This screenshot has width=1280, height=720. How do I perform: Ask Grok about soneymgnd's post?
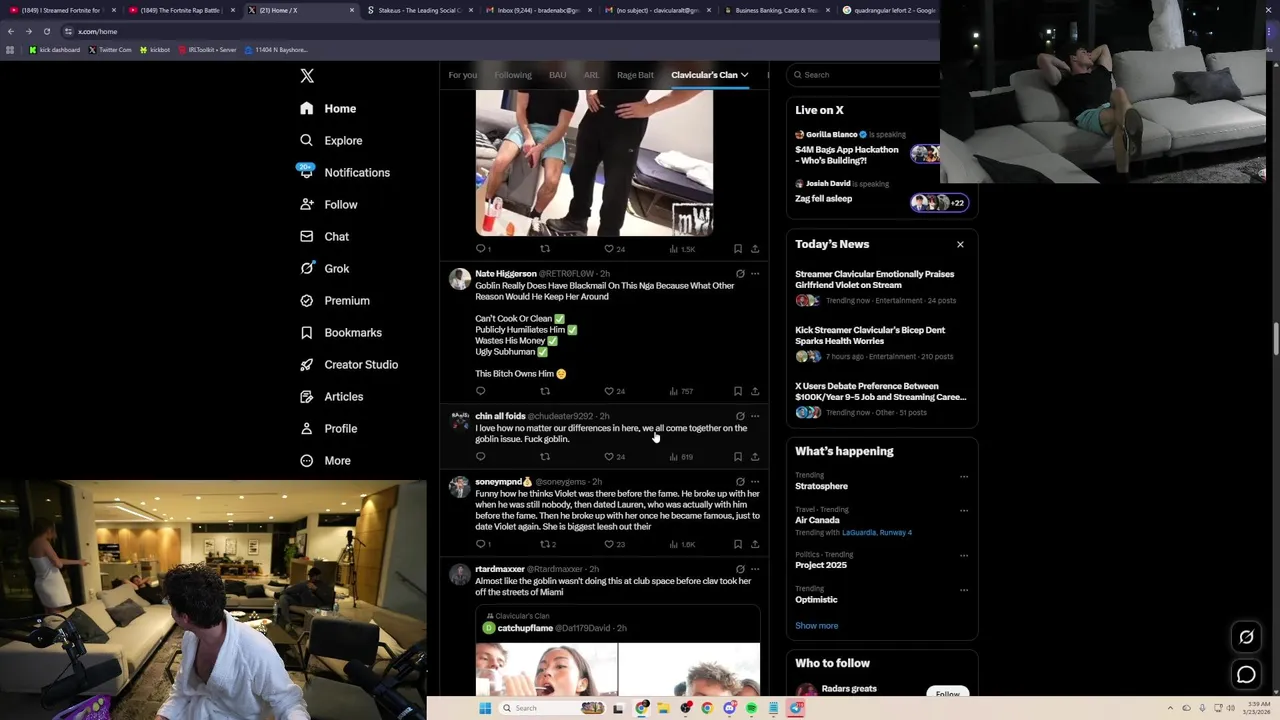click(x=740, y=481)
